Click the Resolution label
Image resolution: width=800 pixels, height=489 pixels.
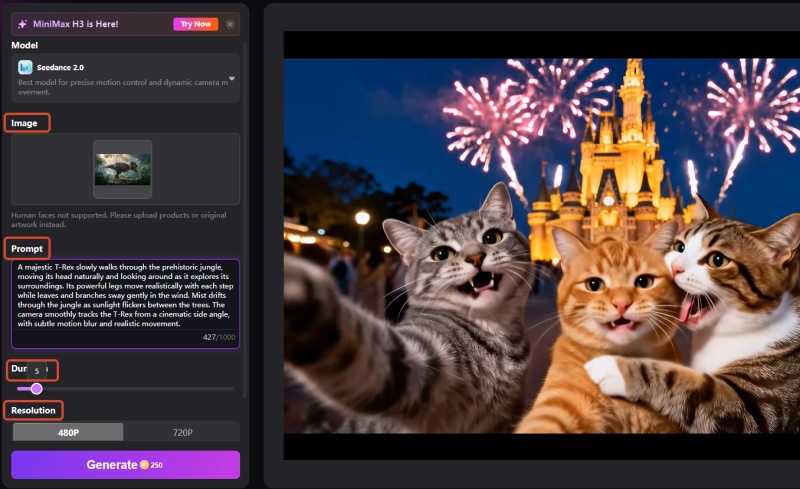coord(33,410)
